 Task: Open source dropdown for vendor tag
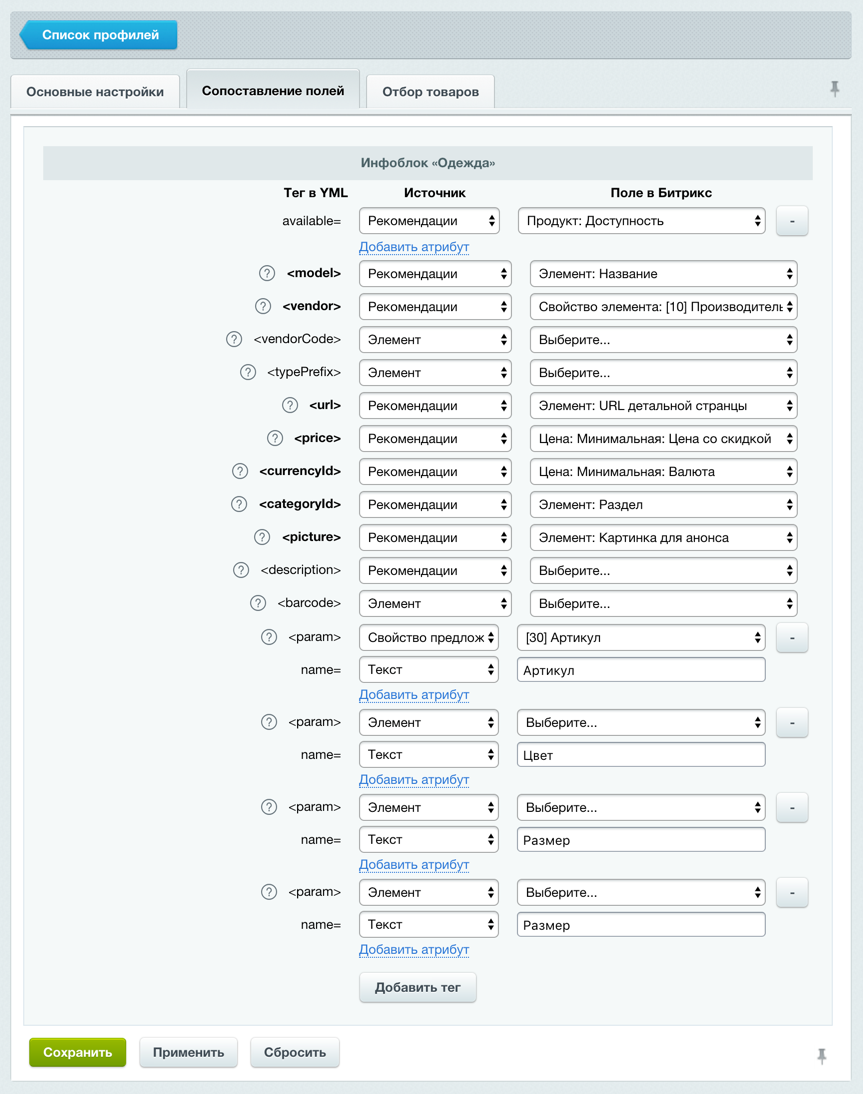tap(435, 307)
